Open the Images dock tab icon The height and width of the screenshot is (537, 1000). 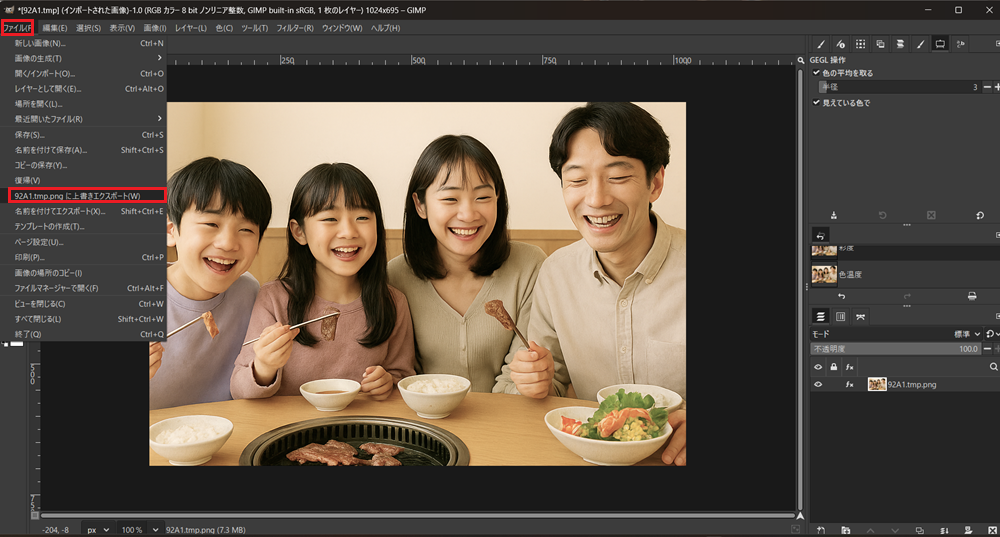click(x=880, y=44)
